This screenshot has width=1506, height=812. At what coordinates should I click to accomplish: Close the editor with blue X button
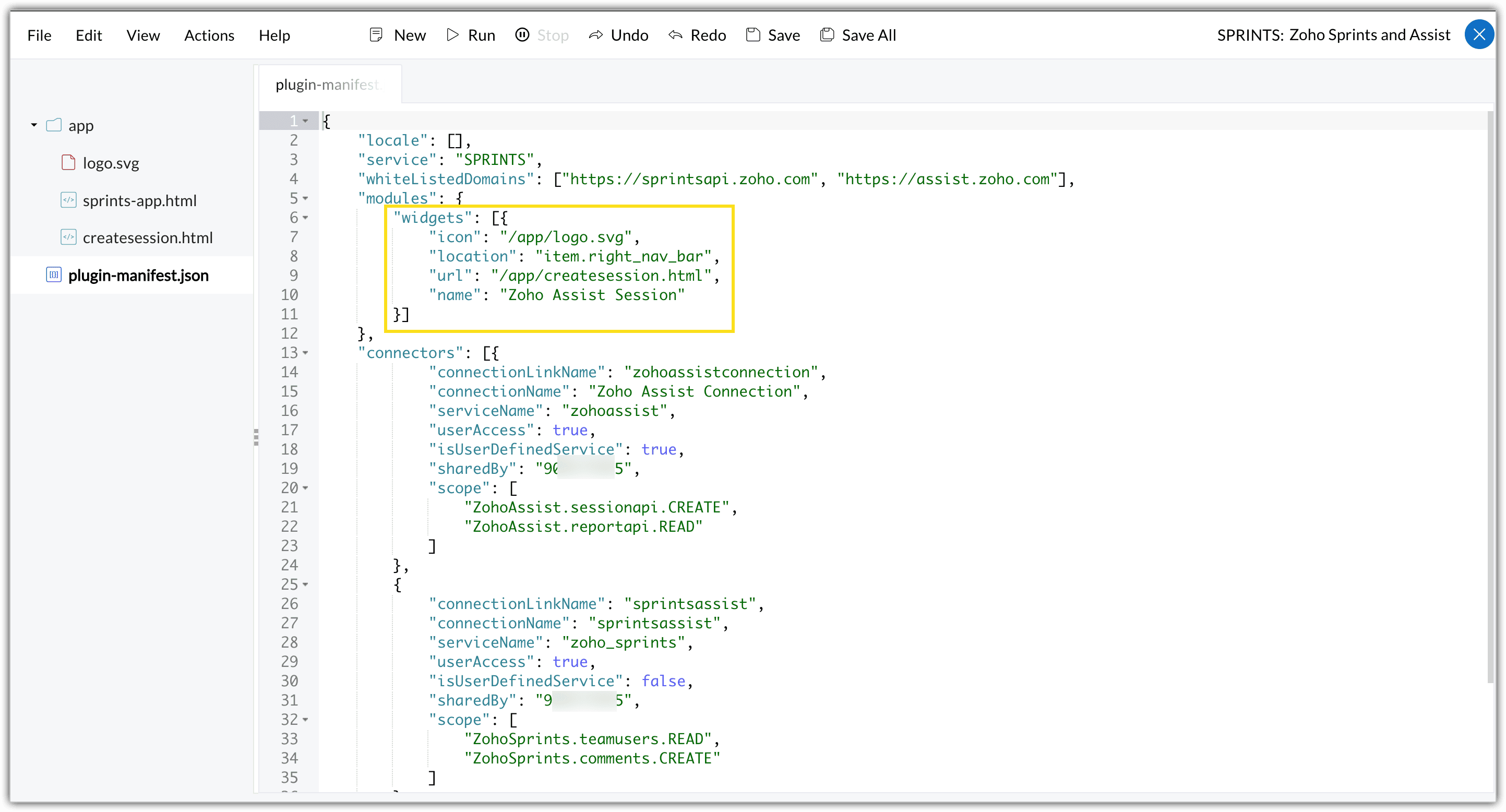pyautogui.click(x=1478, y=34)
